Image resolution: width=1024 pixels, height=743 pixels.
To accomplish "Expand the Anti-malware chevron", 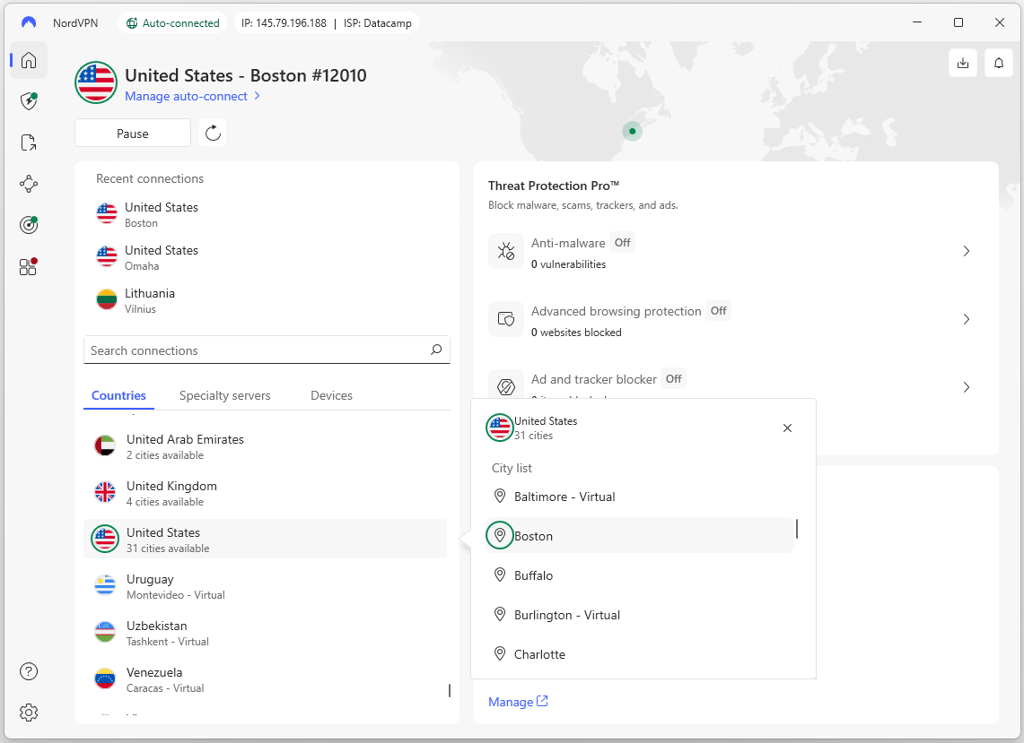I will coord(967,251).
